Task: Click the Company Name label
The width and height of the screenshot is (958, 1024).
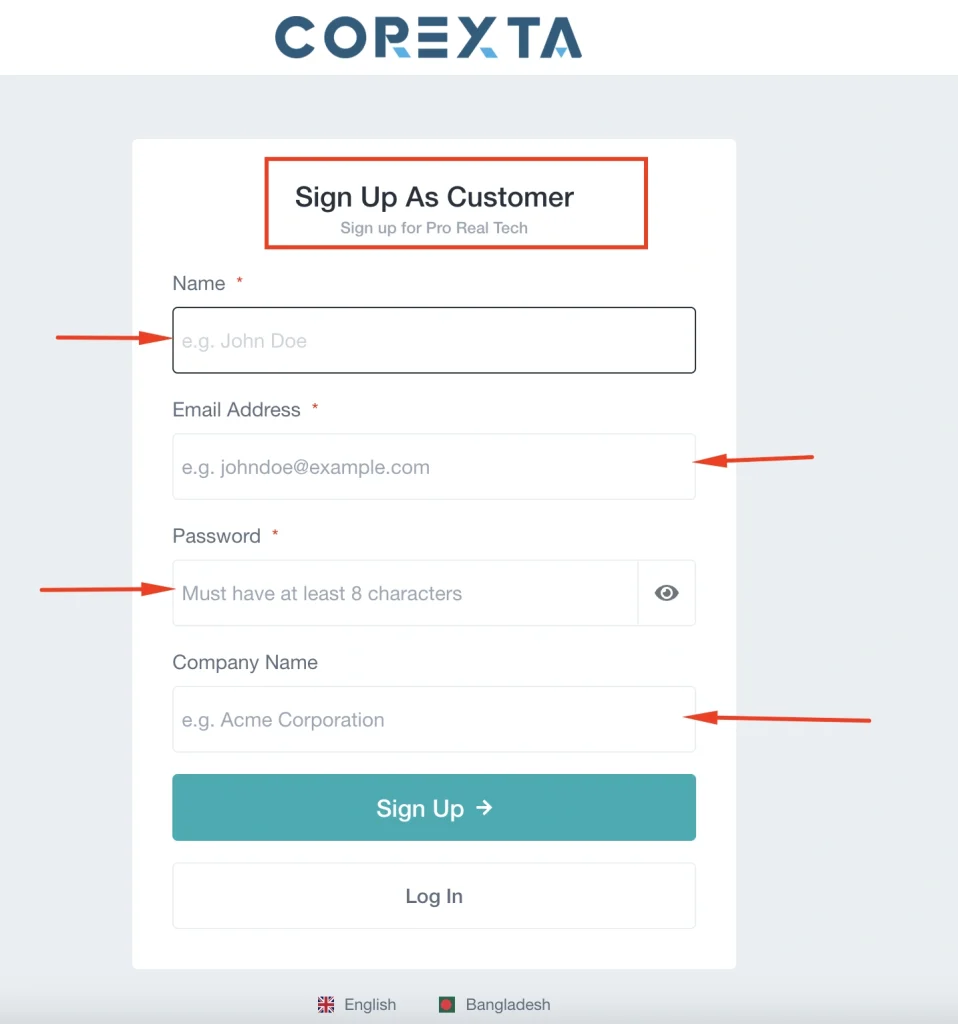Action: pos(245,663)
